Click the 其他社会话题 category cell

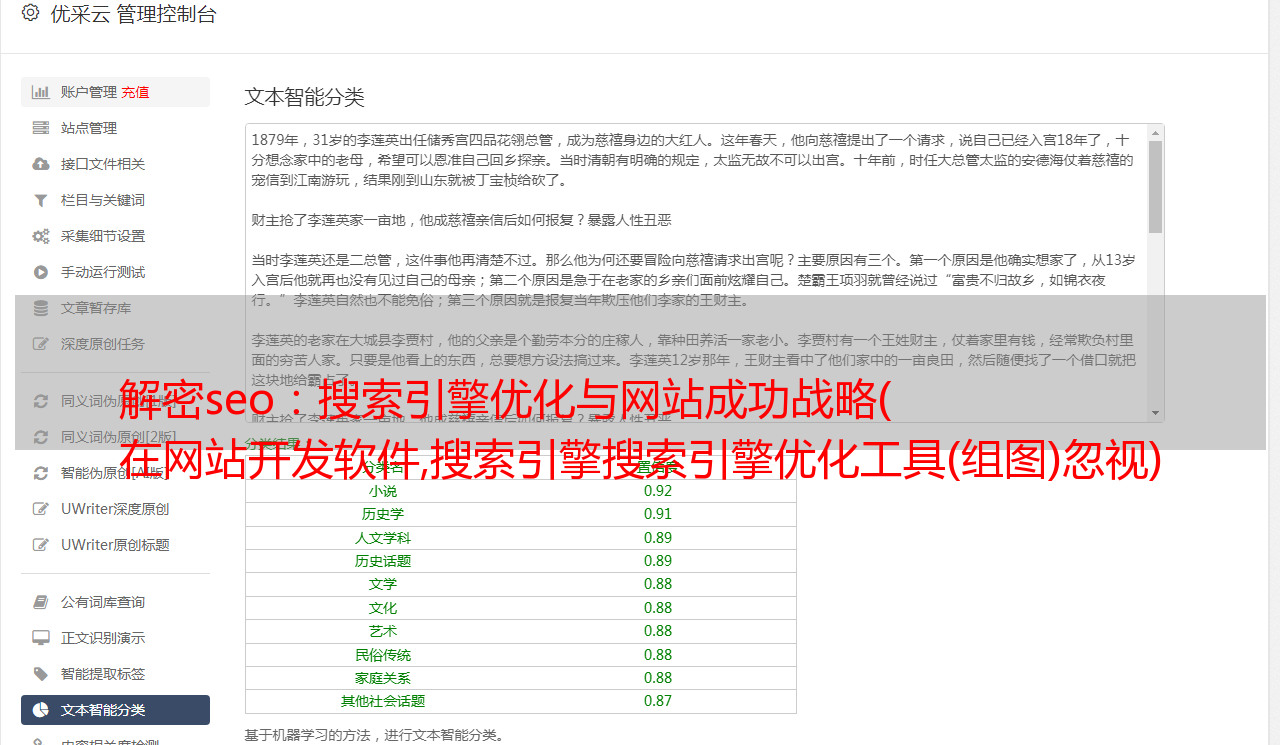[383, 701]
